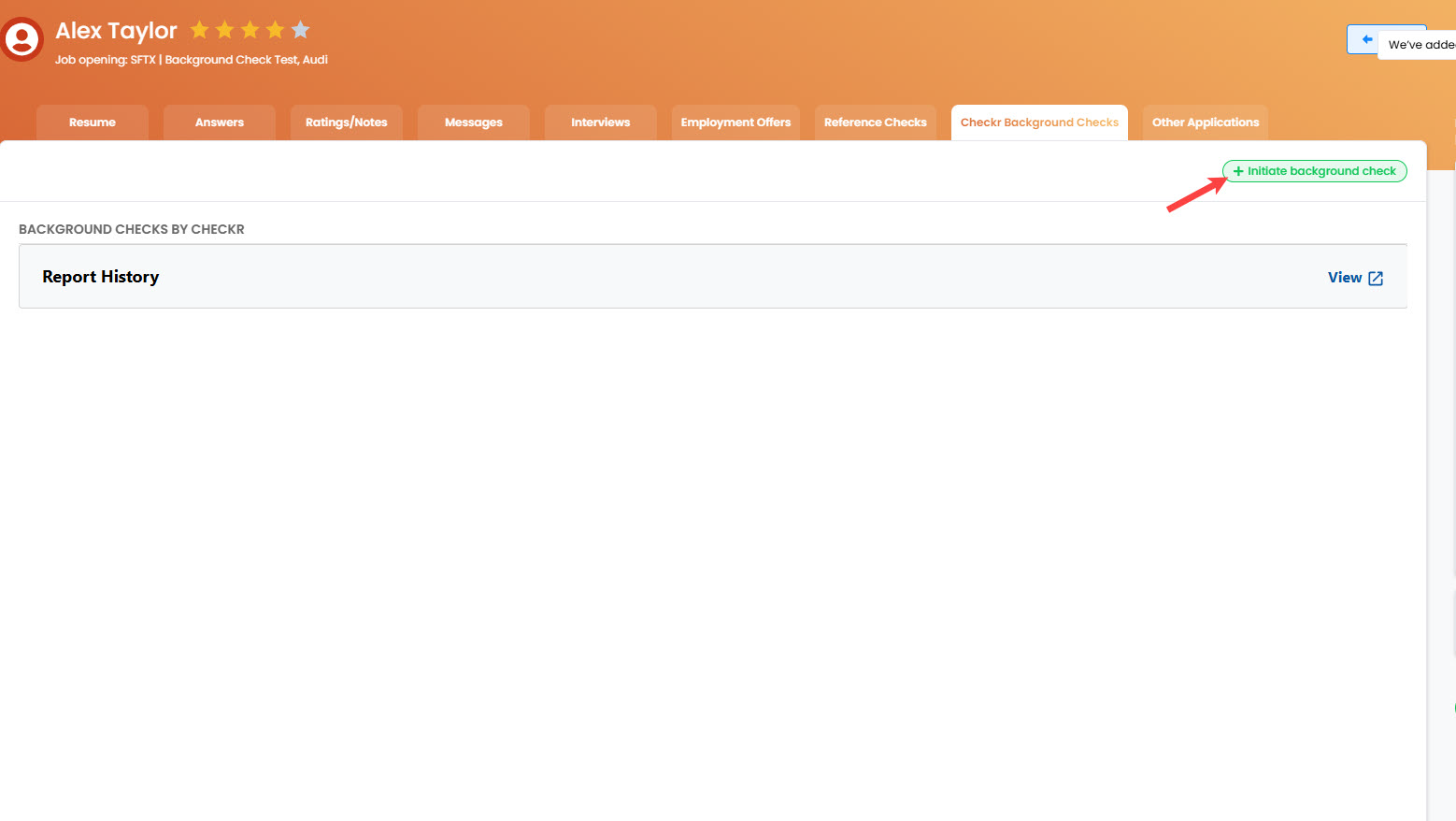This screenshot has height=821, width=1456.
Task: Select Checkr Background Checks tab
Action: pyautogui.click(x=1039, y=122)
